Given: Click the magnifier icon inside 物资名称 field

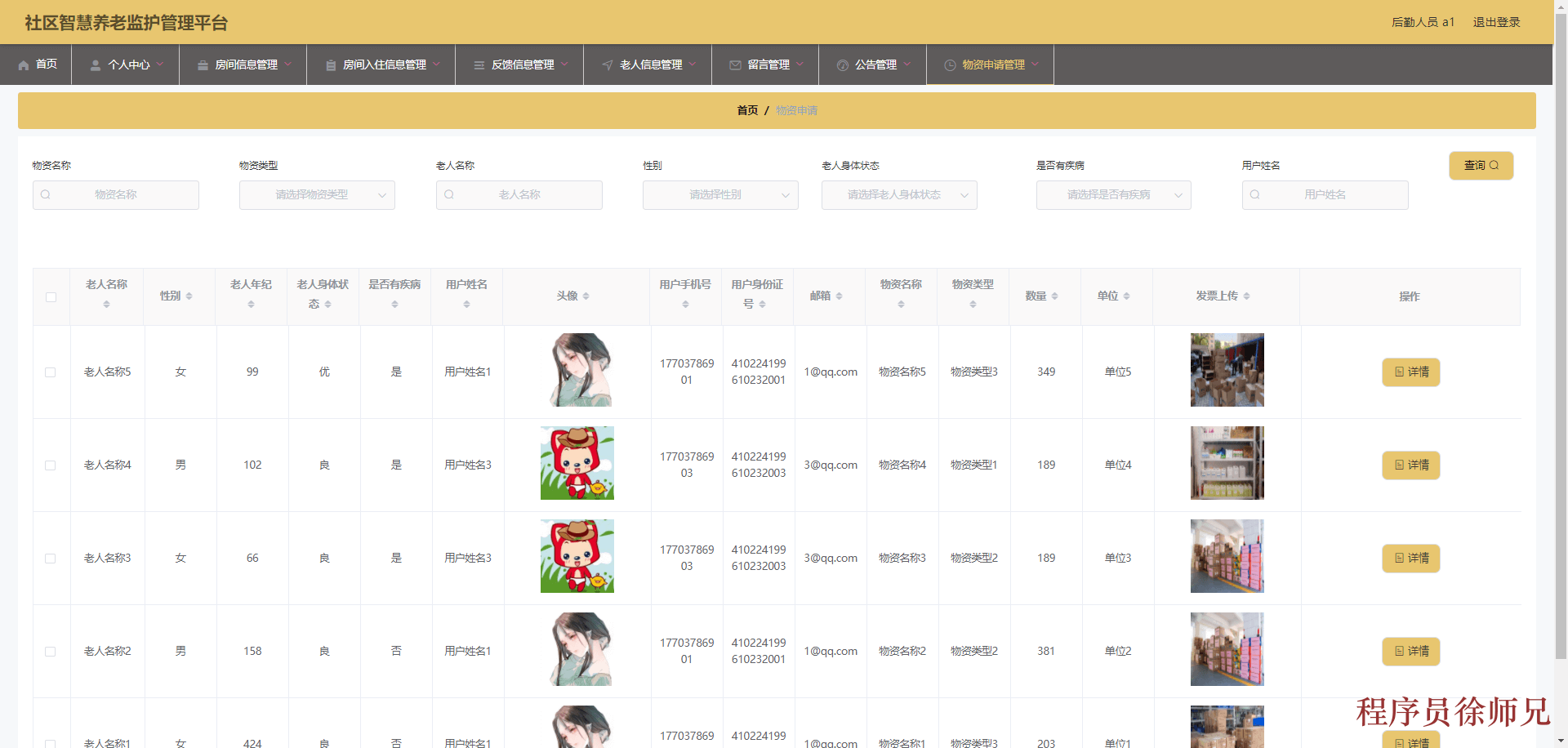Looking at the screenshot, I should tap(46, 194).
